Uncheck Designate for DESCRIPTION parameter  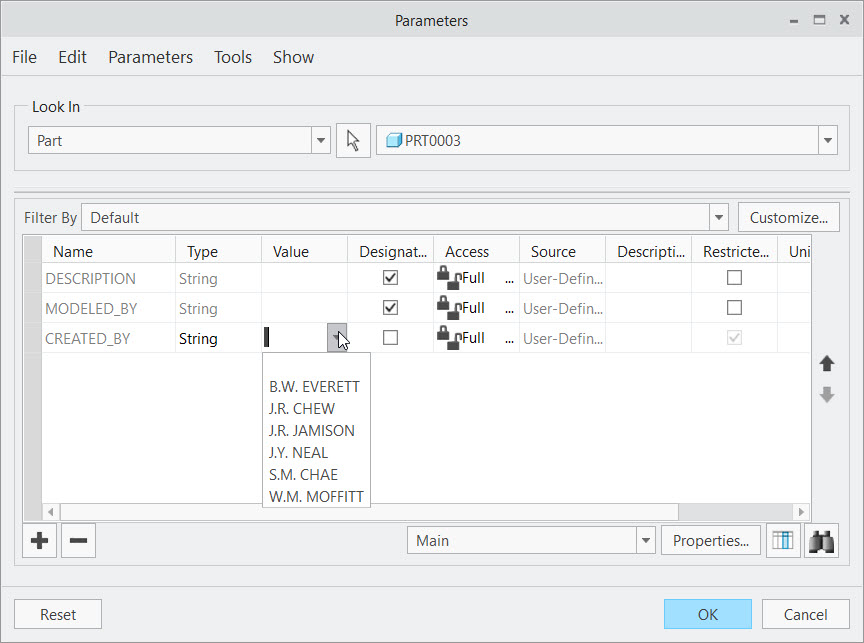390,278
